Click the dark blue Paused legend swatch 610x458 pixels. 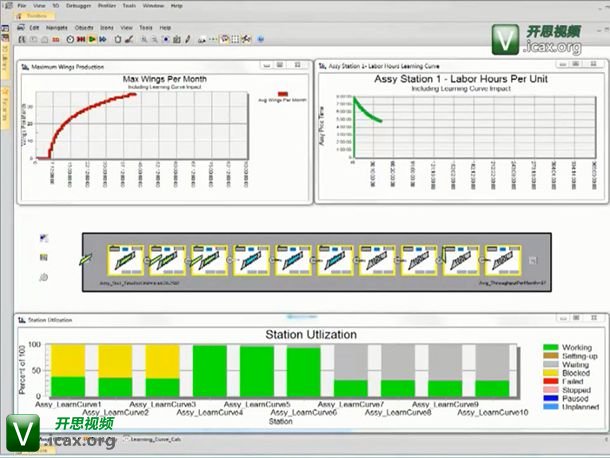pos(550,398)
